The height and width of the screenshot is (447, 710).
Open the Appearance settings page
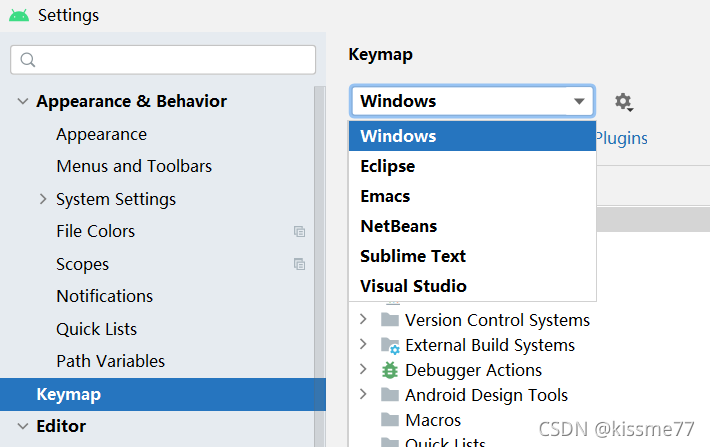pos(101,135)
